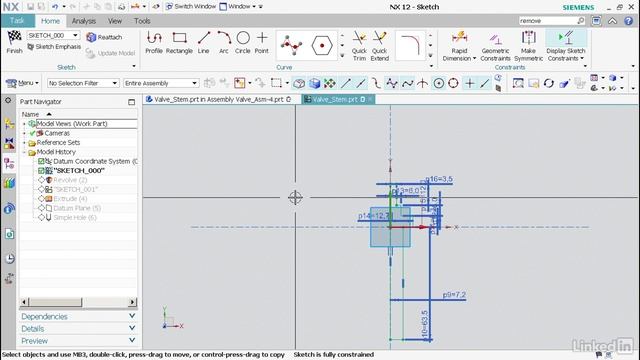Toggle the Revolve (2) checkbox
The image size is (640, 360).
point(41,180)
